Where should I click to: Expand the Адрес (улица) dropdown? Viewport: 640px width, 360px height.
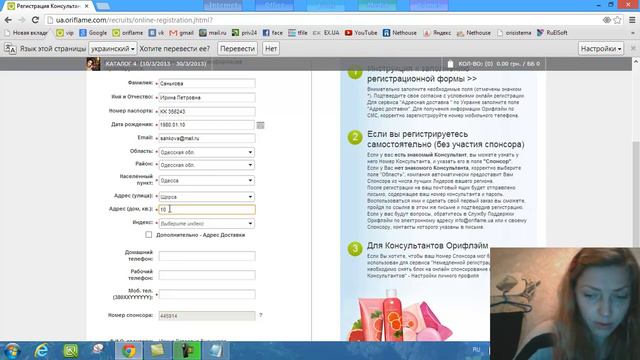coord(206,197)
